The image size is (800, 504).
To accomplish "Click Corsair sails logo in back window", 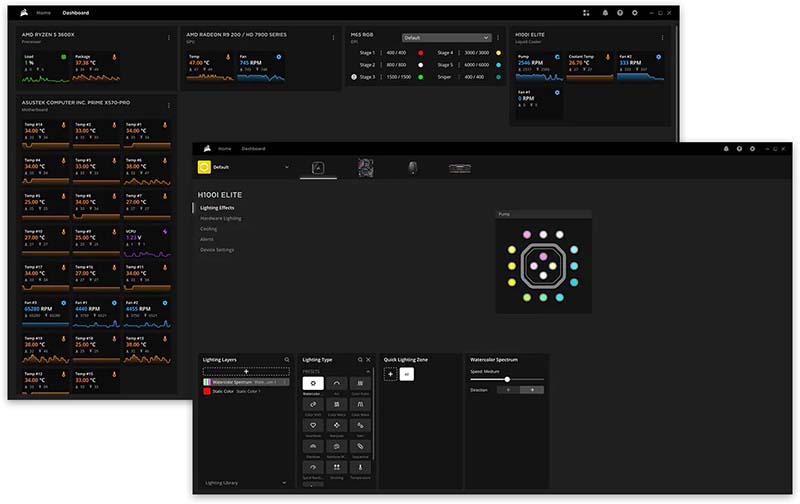I will tap(24, 13).
